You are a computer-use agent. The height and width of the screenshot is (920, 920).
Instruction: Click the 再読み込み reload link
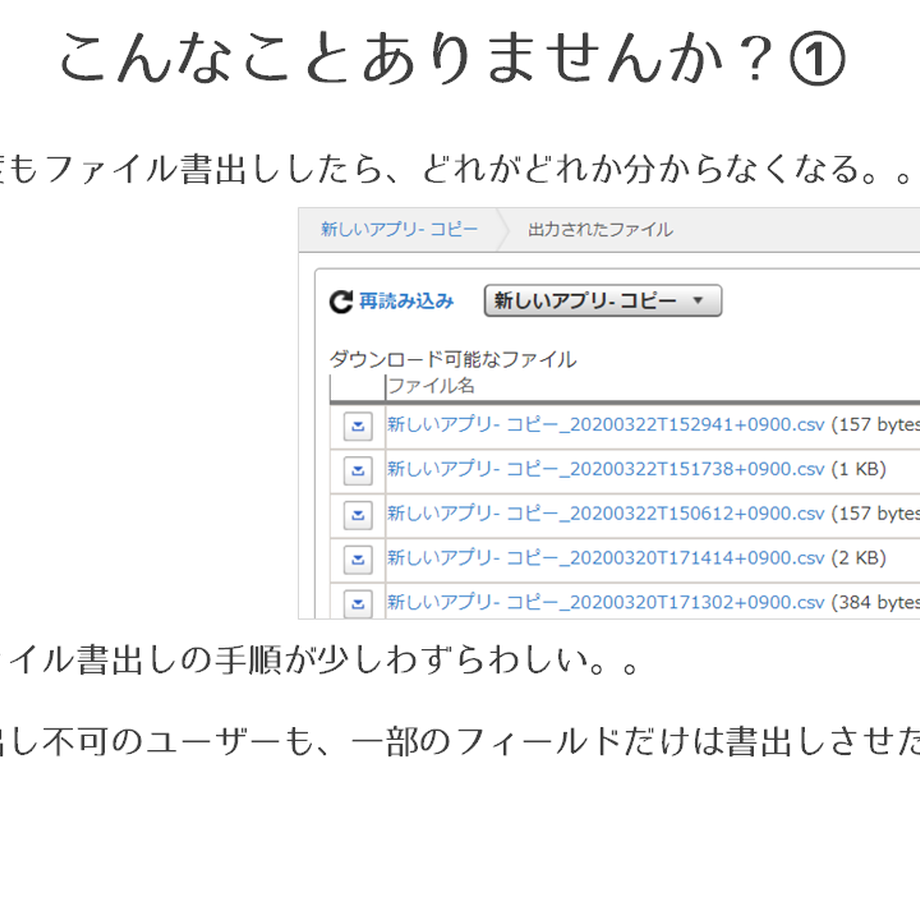click(x=406, y=301)
